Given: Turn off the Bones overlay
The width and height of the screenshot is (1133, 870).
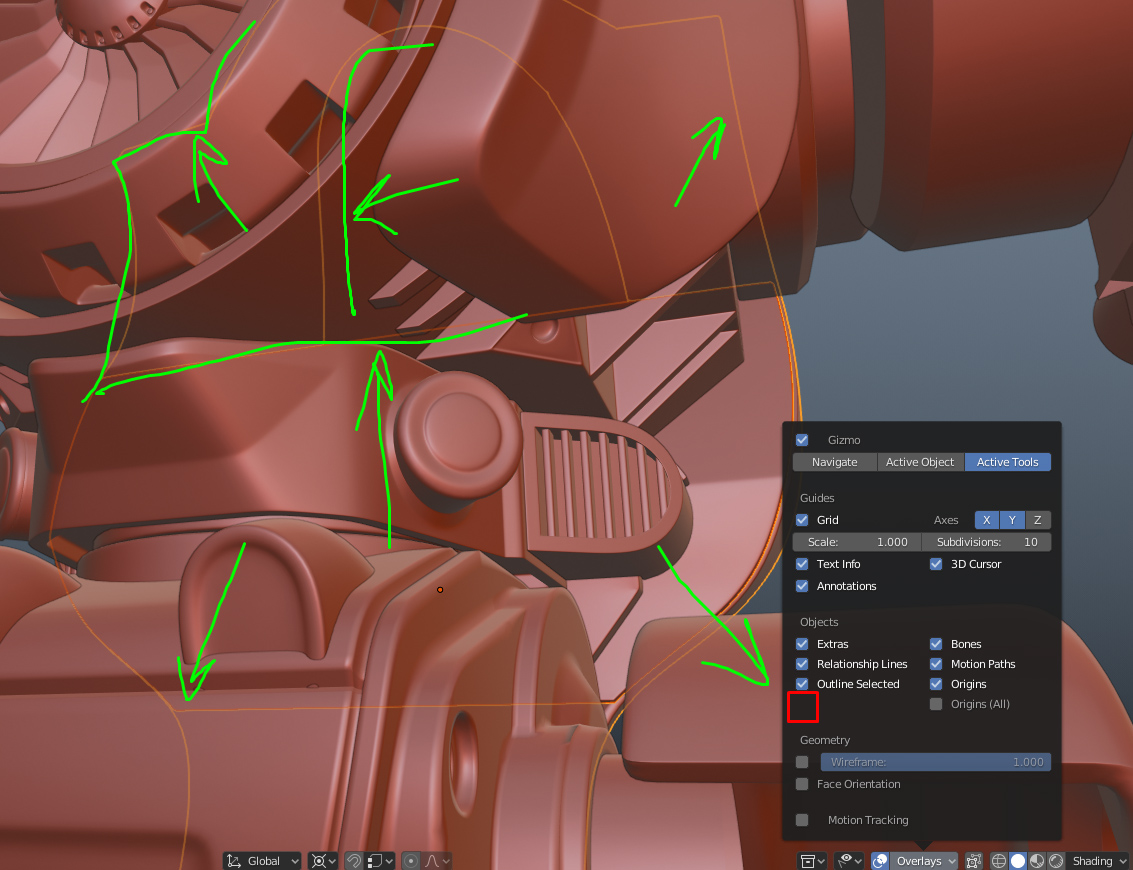Looking at the screenshot, I should click(936, 644).
